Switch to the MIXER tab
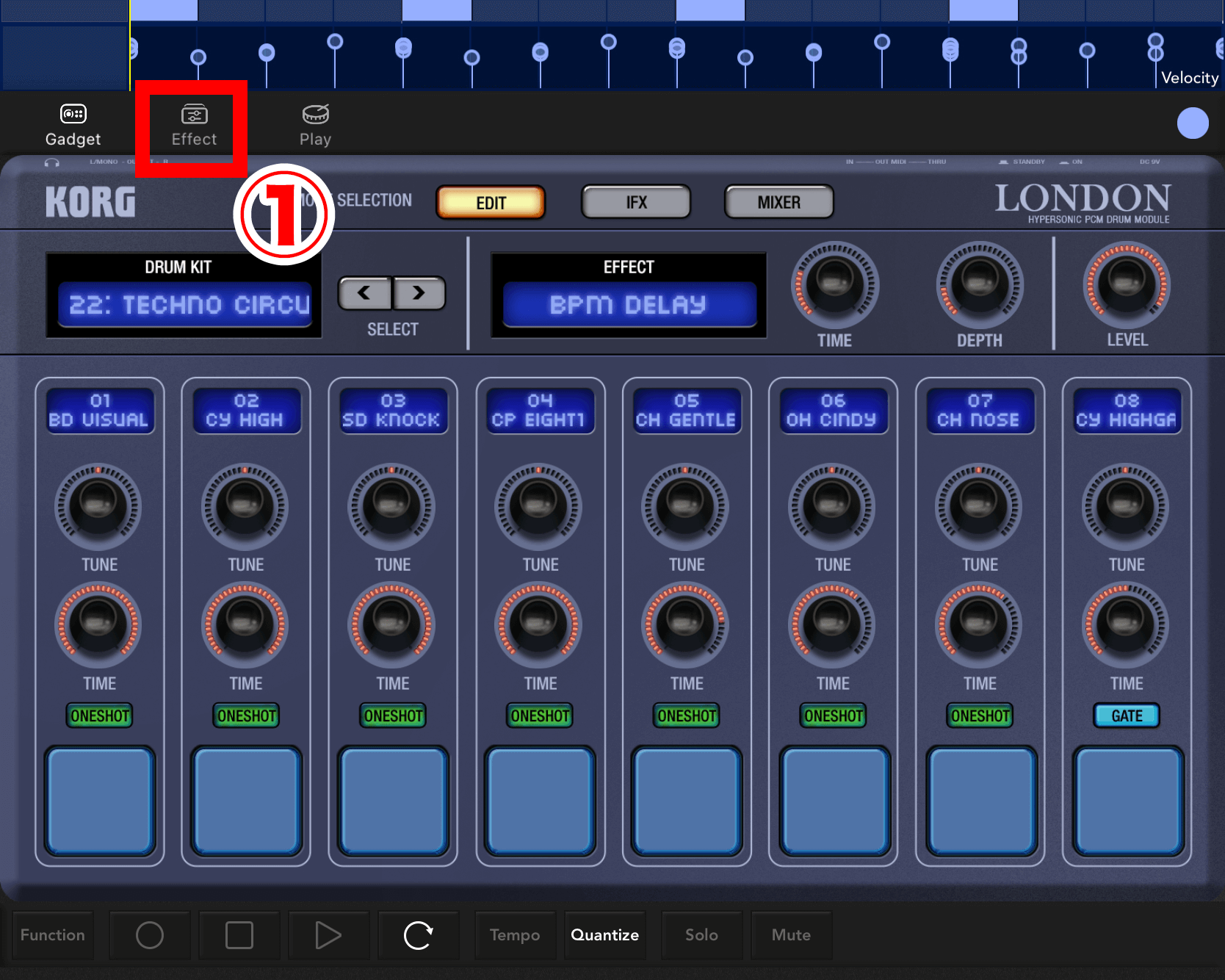 click(x=779, y=202)
